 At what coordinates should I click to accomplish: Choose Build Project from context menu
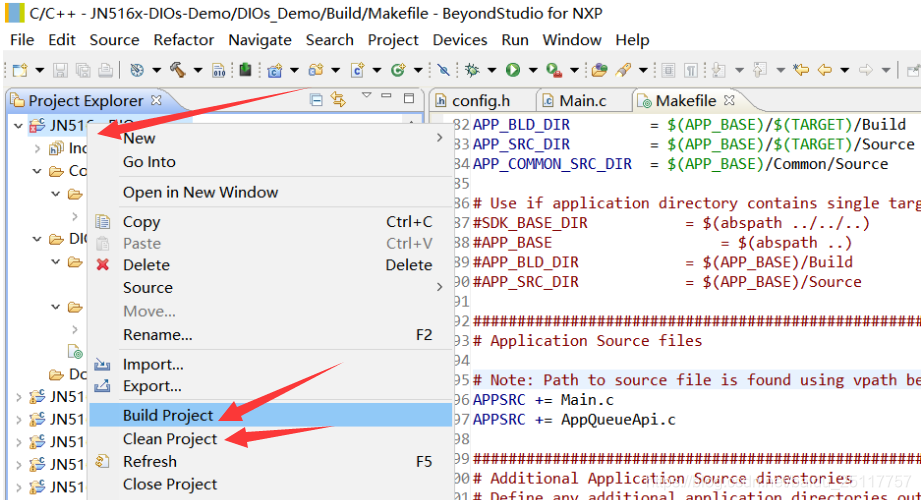point(271,415)
